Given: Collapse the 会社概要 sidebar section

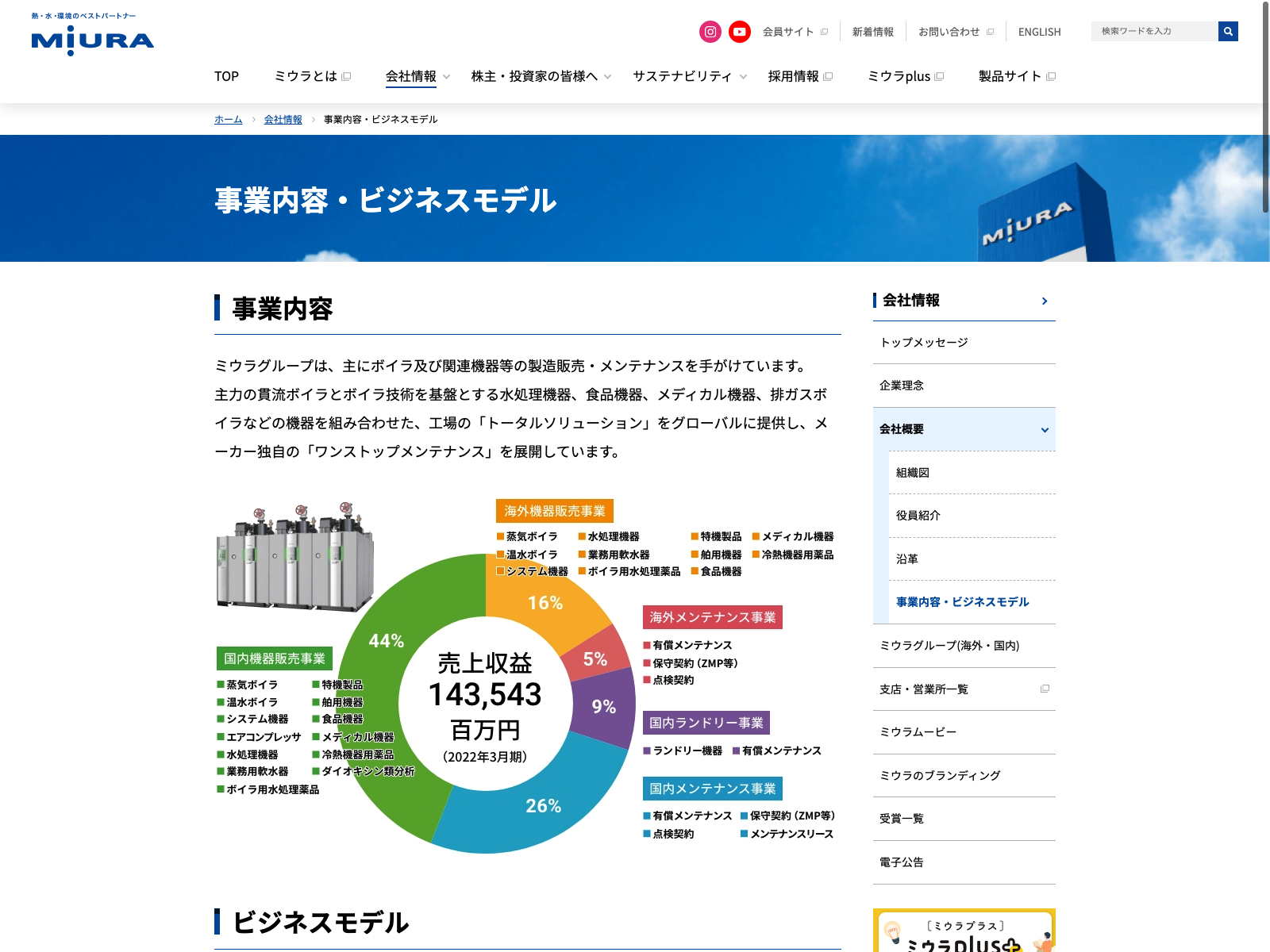Looking at the screenshot, I should point(1045,429).
